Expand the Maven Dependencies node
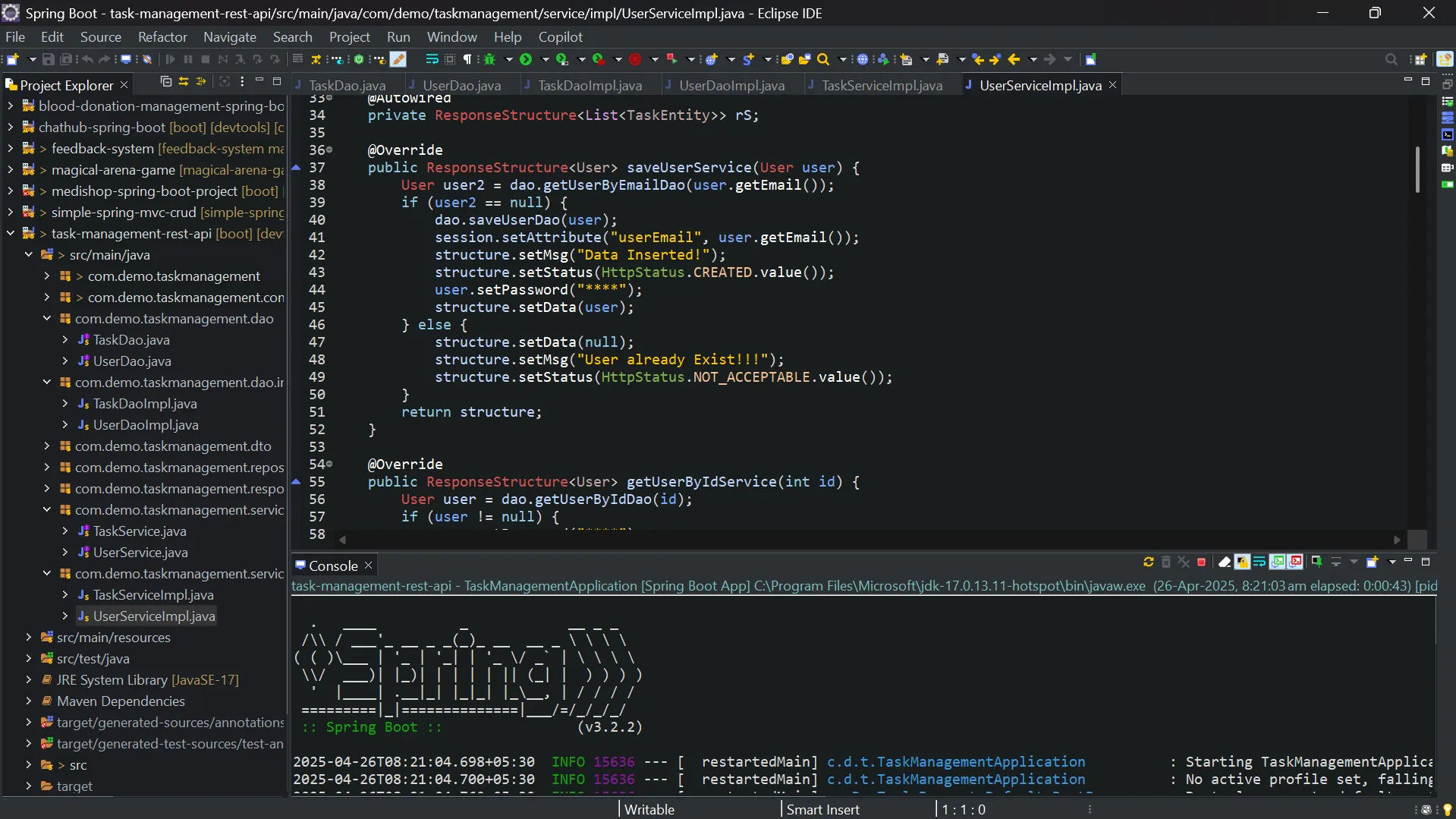The image size is (1456, 819). point(29,701)
